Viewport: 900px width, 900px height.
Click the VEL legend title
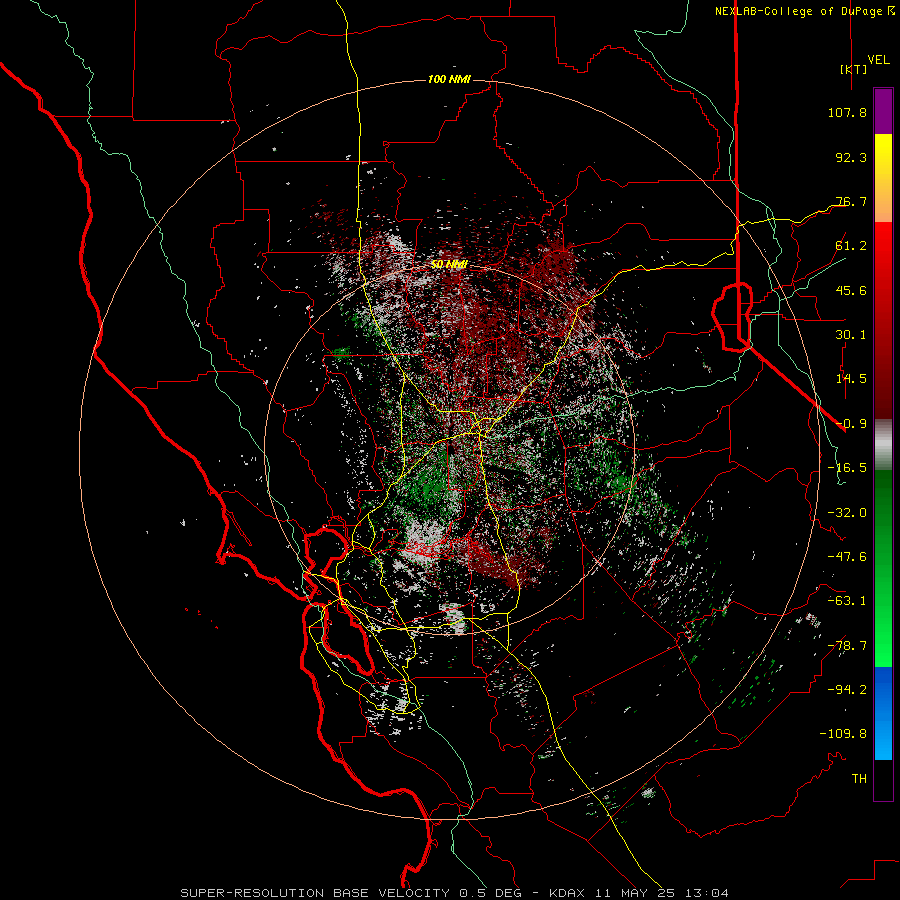tap(879, 60)
